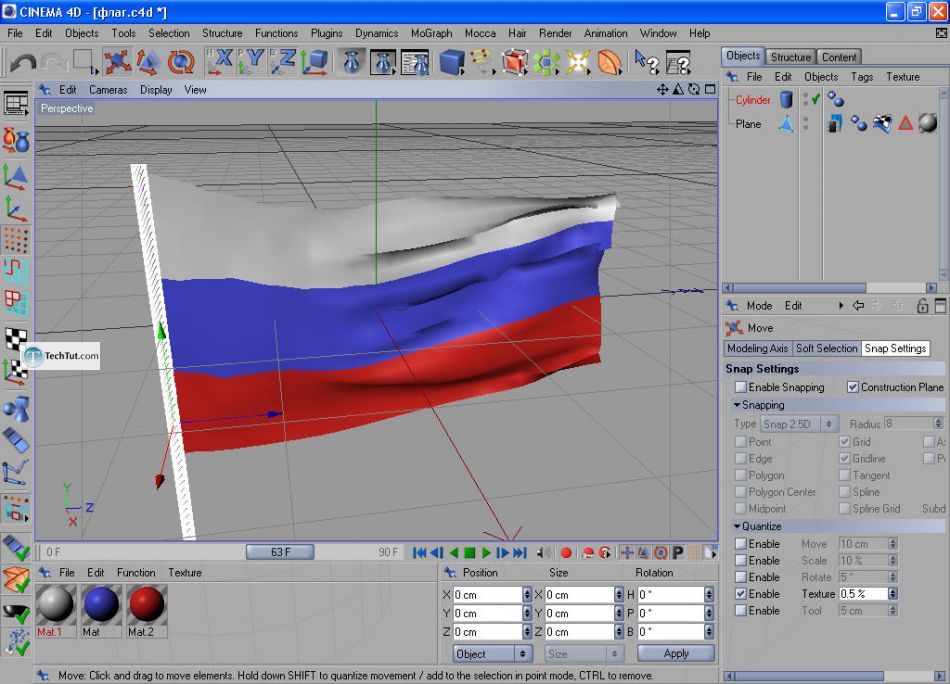The width and height of the screenshot is (950, 684).
Task: Switch to Soft Selection tab
Action: pyautogui.click(x=826, y=348)
